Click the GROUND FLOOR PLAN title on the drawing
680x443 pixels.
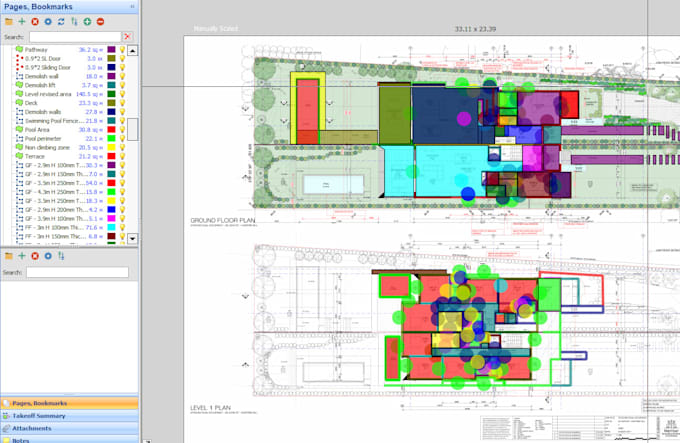point(222,220)
